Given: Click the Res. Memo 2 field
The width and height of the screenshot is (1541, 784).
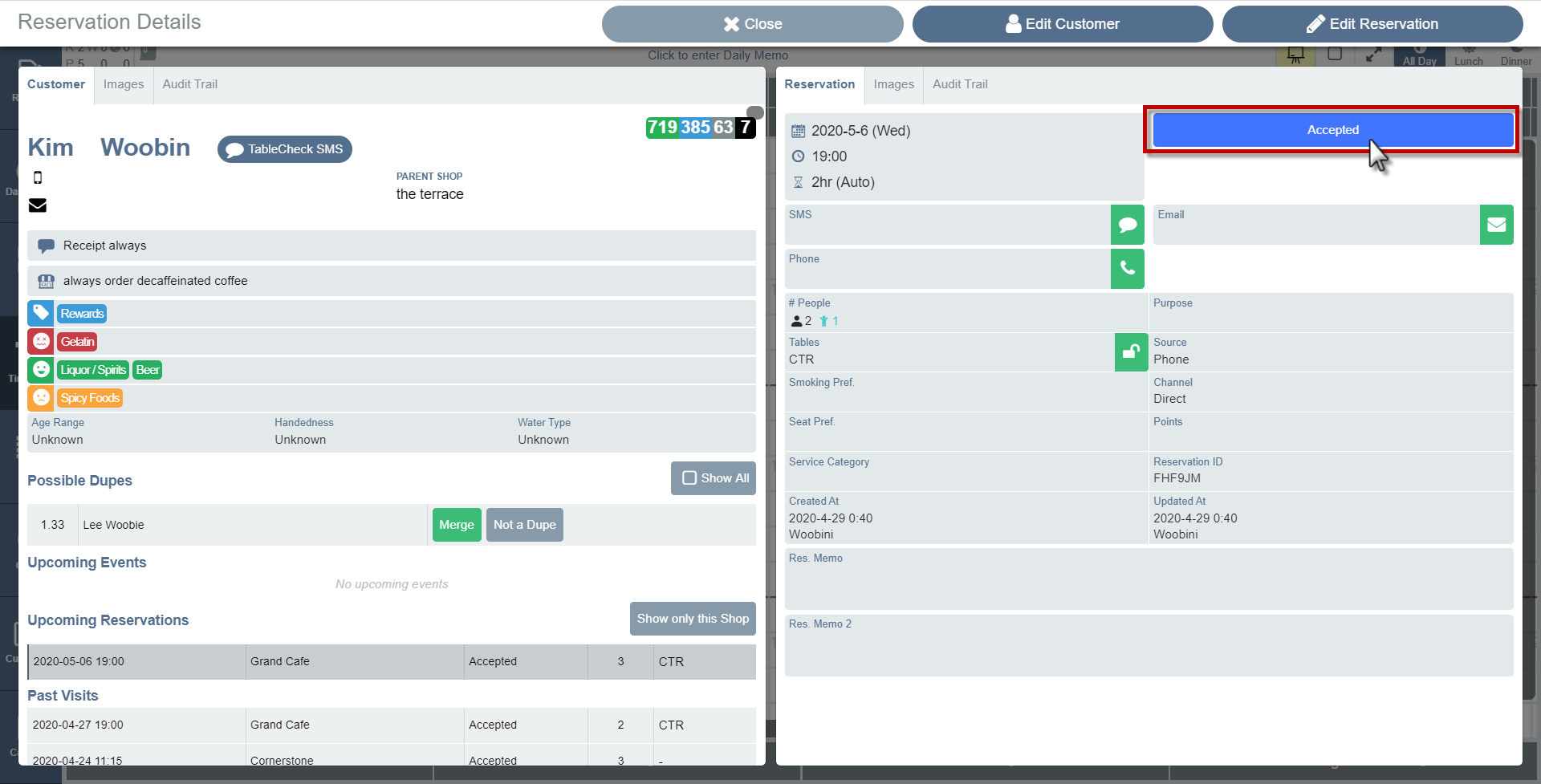Looking at the screenshot, I should click(1149, 645).
